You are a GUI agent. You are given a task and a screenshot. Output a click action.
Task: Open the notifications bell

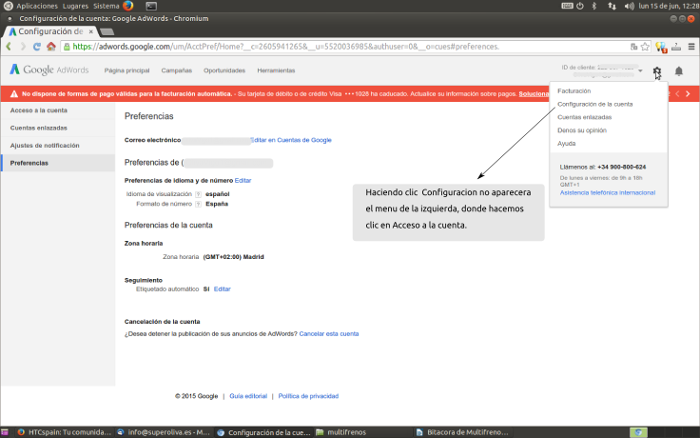click(x=679, y=71)
